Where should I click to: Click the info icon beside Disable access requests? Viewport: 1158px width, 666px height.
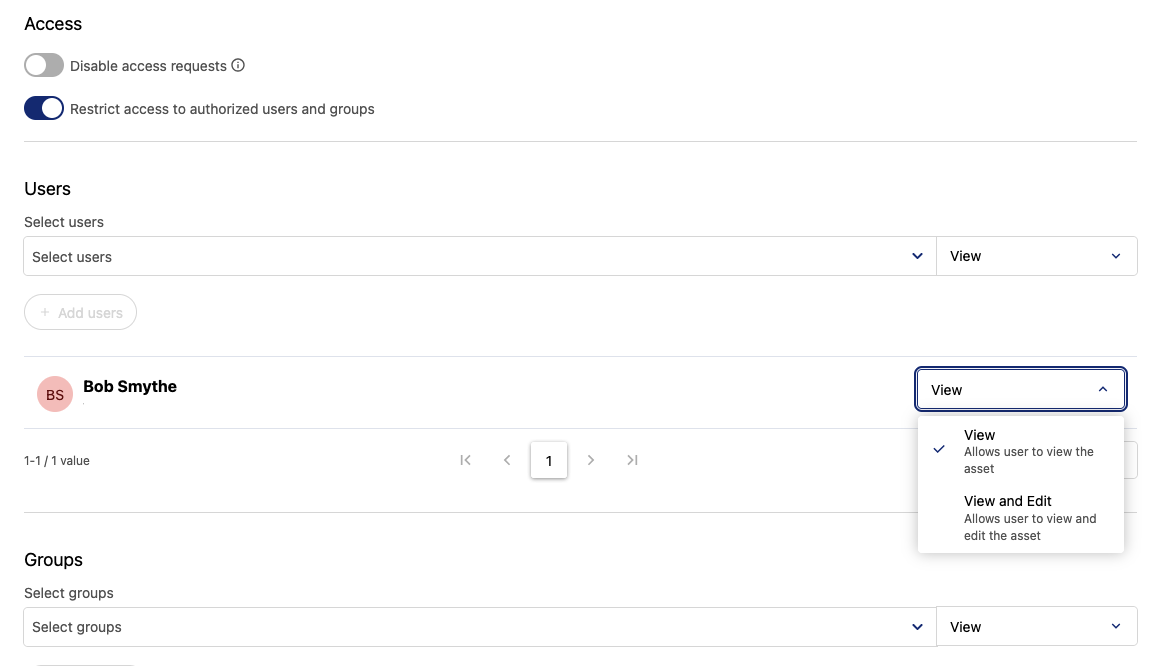tap(238, 66)
